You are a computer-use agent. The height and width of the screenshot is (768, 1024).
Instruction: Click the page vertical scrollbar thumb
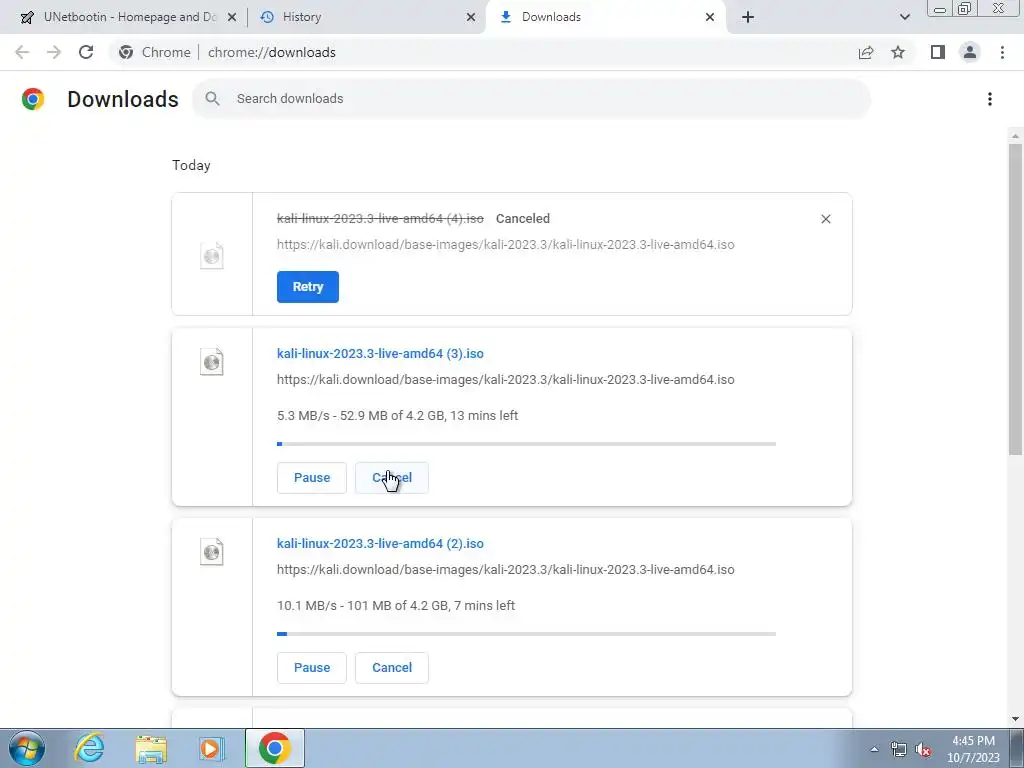pyautogui.click(x=1015, y=299)
